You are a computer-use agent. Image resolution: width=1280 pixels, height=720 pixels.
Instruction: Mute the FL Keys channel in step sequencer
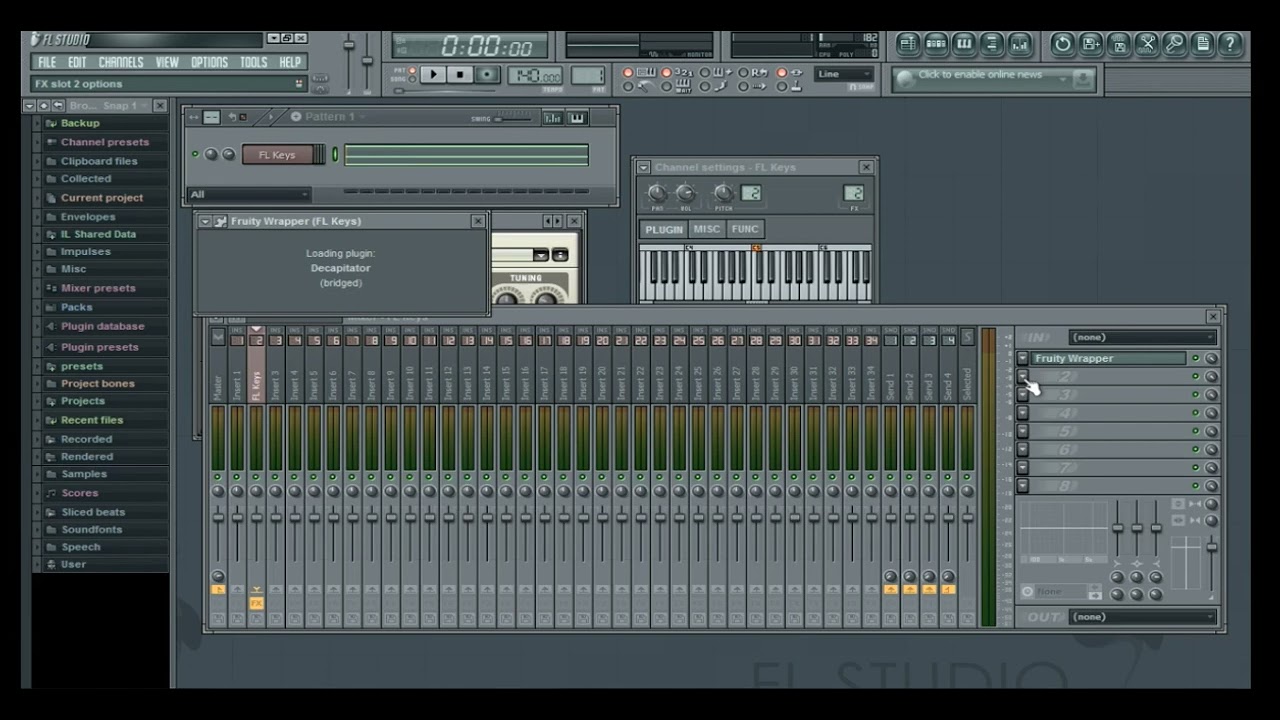point(195,155)
